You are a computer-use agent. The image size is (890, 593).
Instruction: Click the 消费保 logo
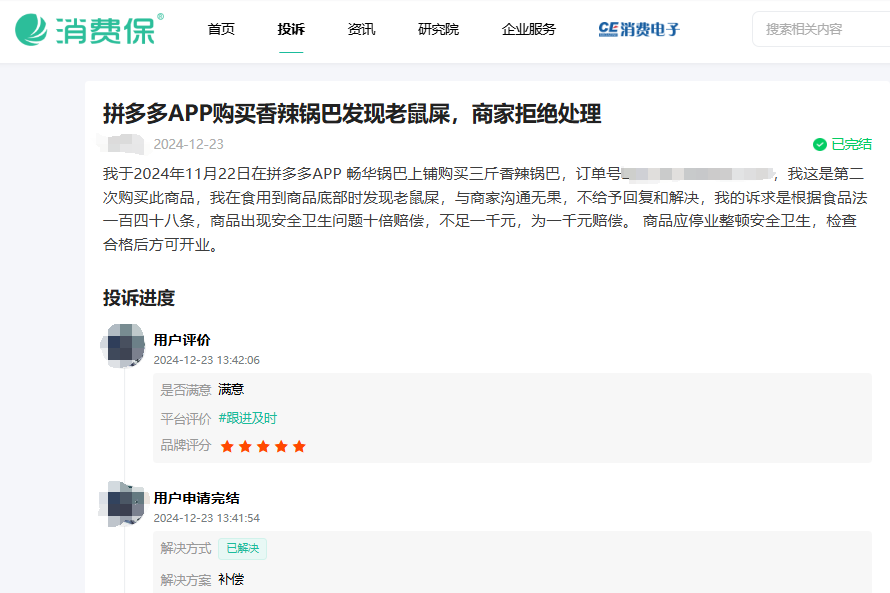coord(89,30)
